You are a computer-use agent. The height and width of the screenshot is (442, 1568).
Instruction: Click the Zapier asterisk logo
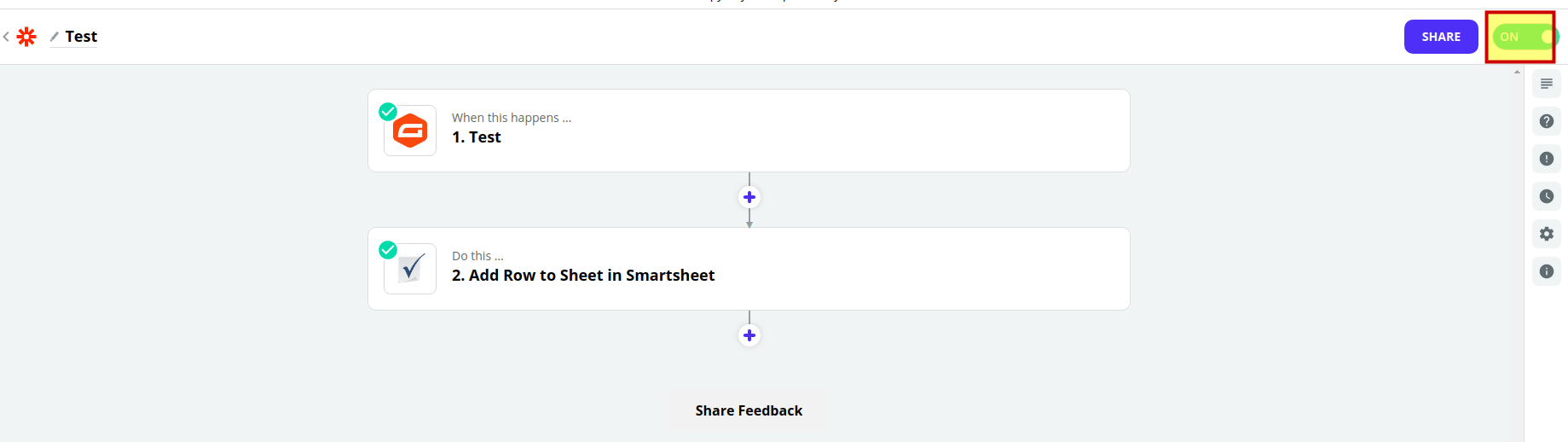(26, 37)
